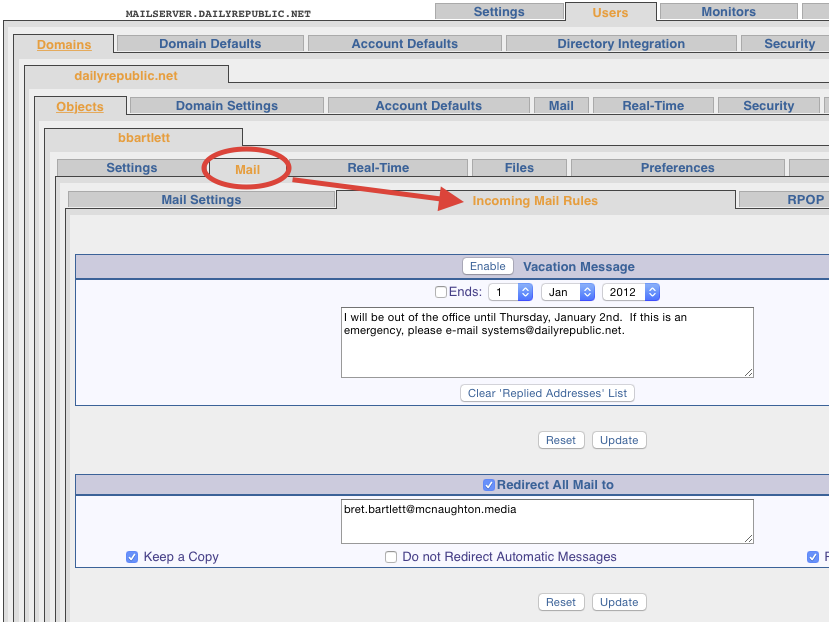
Task: Open the Domain Settings tab
Action: coord(226,106)
